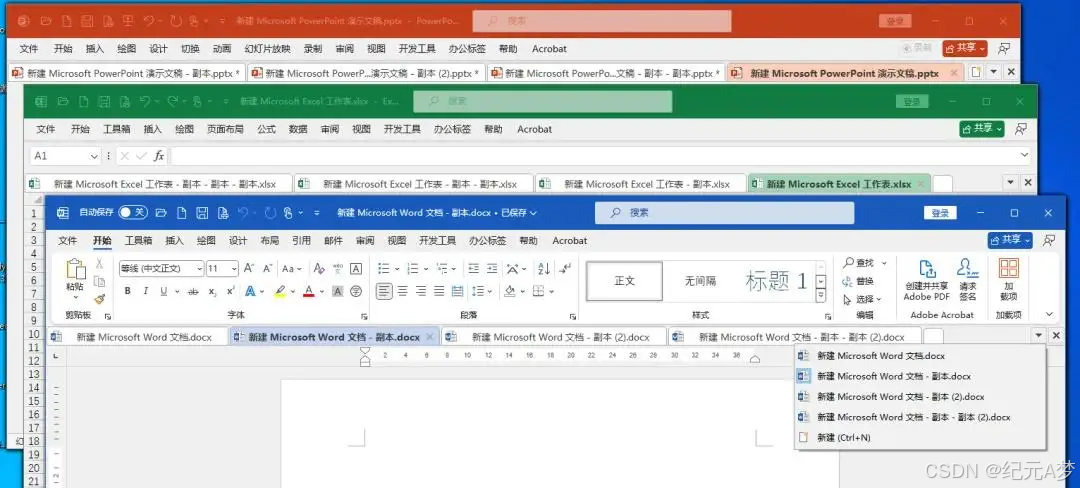The width and height of the screenshot is (1080, 488).
Task: Click the Copy icon in Word clipboard group
Action: [x=99, y=281]
